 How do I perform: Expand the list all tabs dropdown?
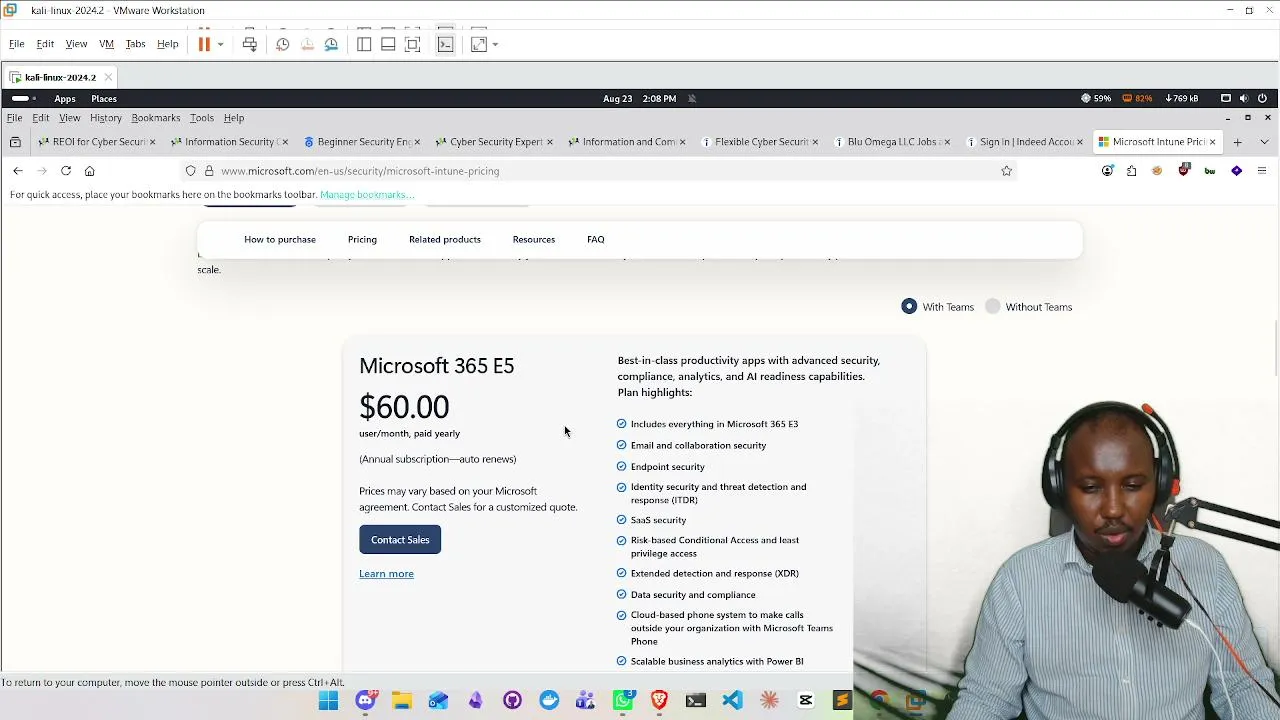click(x=1264, y=142)
